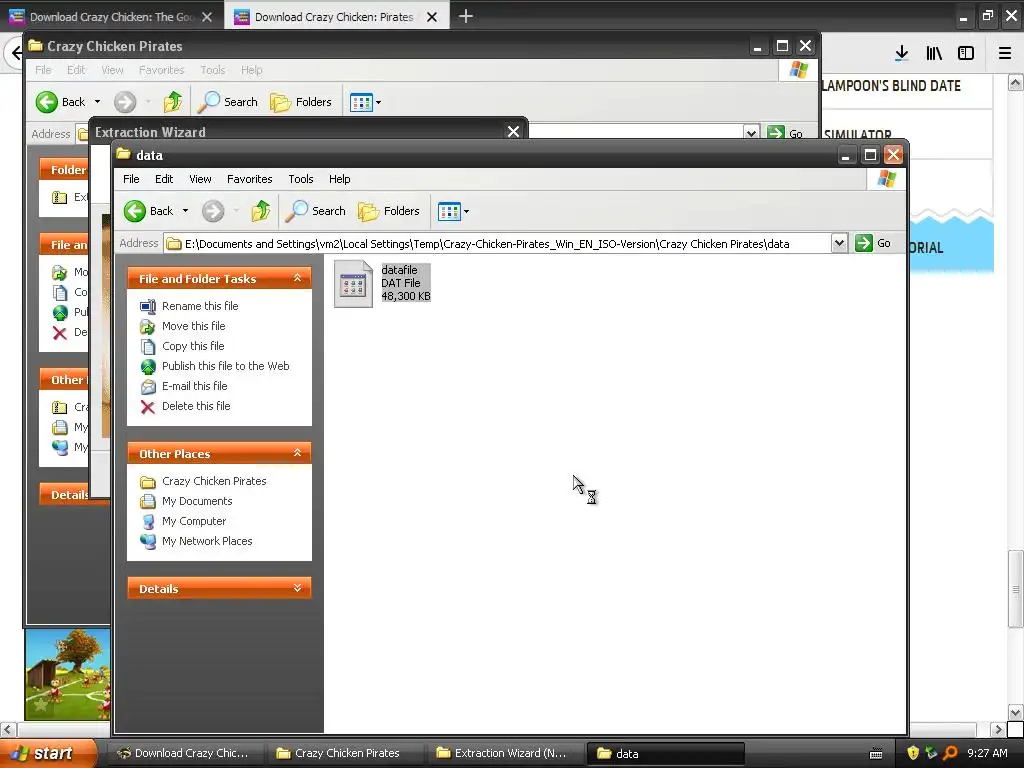Open Views icon in data window toolbar
Image resolution: width=1024 pixels, height=768 pixels.
click(449, 211)
